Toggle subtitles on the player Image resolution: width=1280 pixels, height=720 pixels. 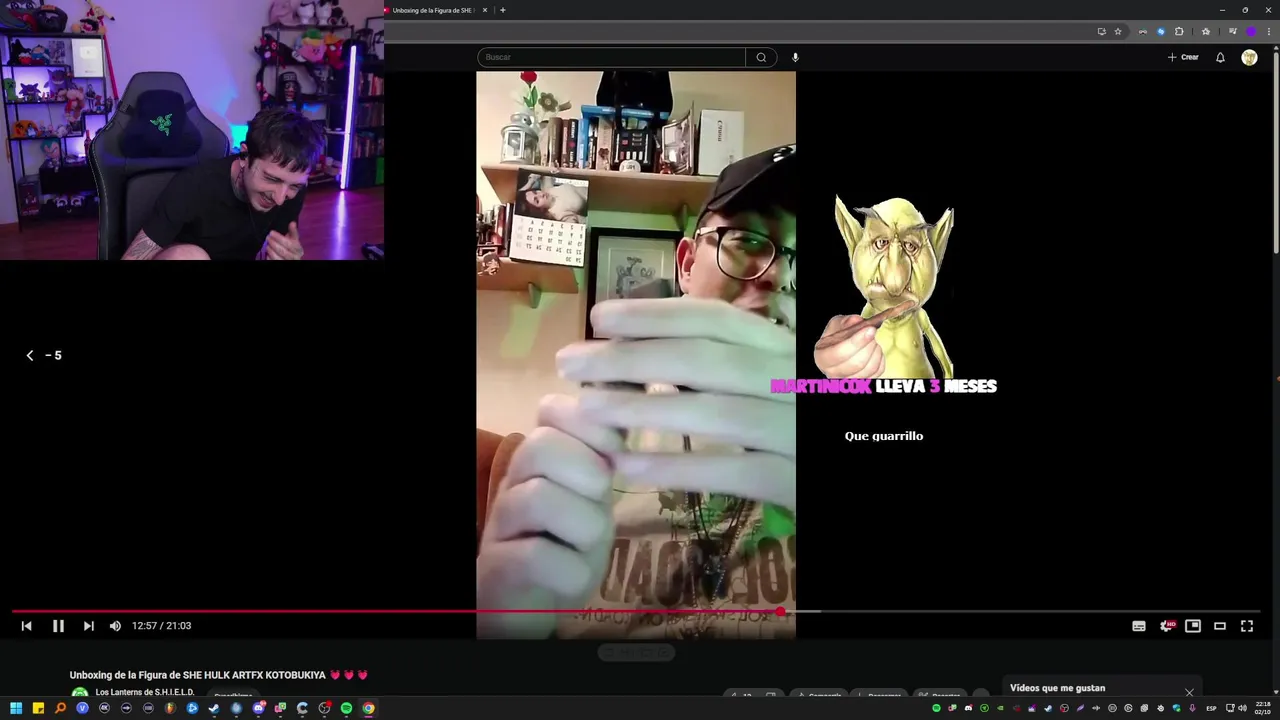tap(1139, 626)
